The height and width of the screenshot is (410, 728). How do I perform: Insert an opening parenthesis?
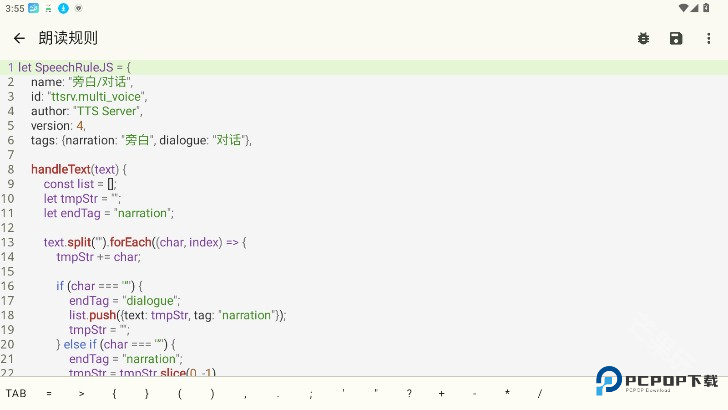click(180, 393)
